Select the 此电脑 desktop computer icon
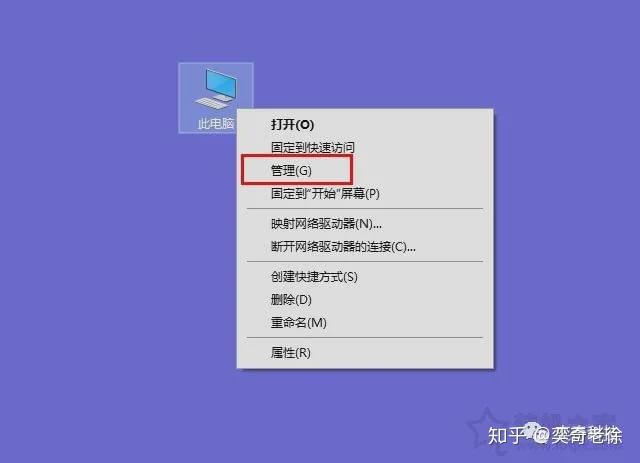The image size is (640, 463). click(216, 98)
